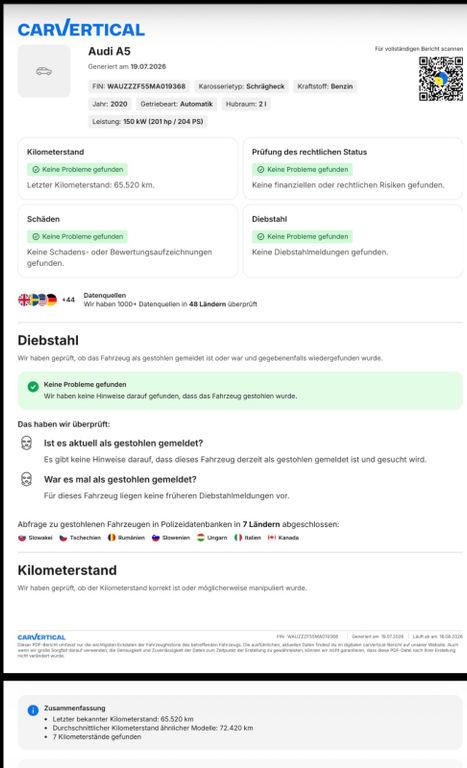Click the Kraftstoff Benzin chip
This screenshot has height=768, width=467.
[x=325, y=86]
